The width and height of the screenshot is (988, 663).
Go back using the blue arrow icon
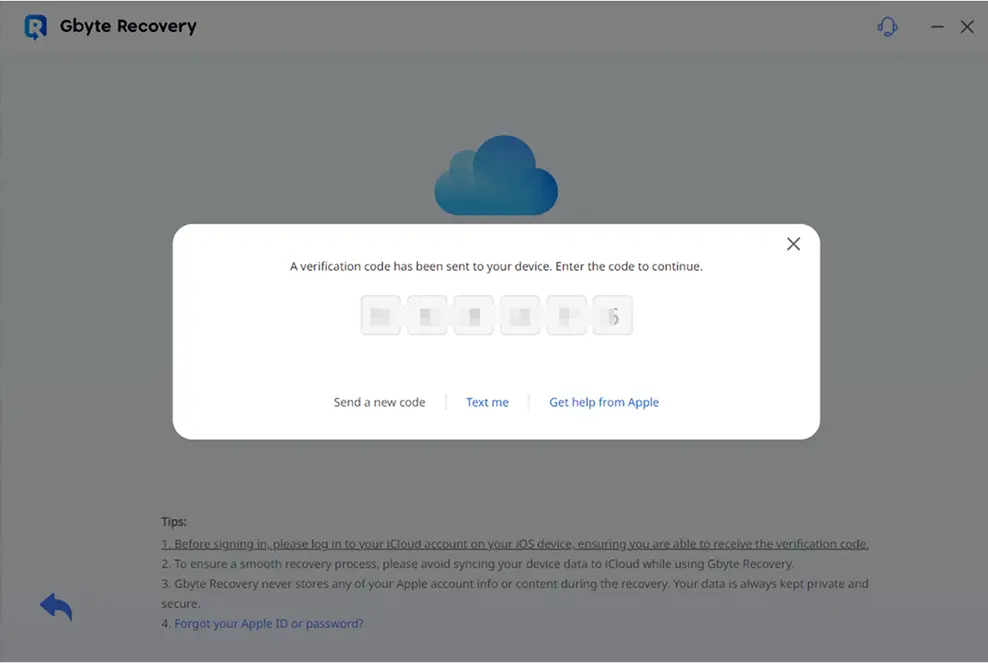pyautogui.click(x=56, y=606)
